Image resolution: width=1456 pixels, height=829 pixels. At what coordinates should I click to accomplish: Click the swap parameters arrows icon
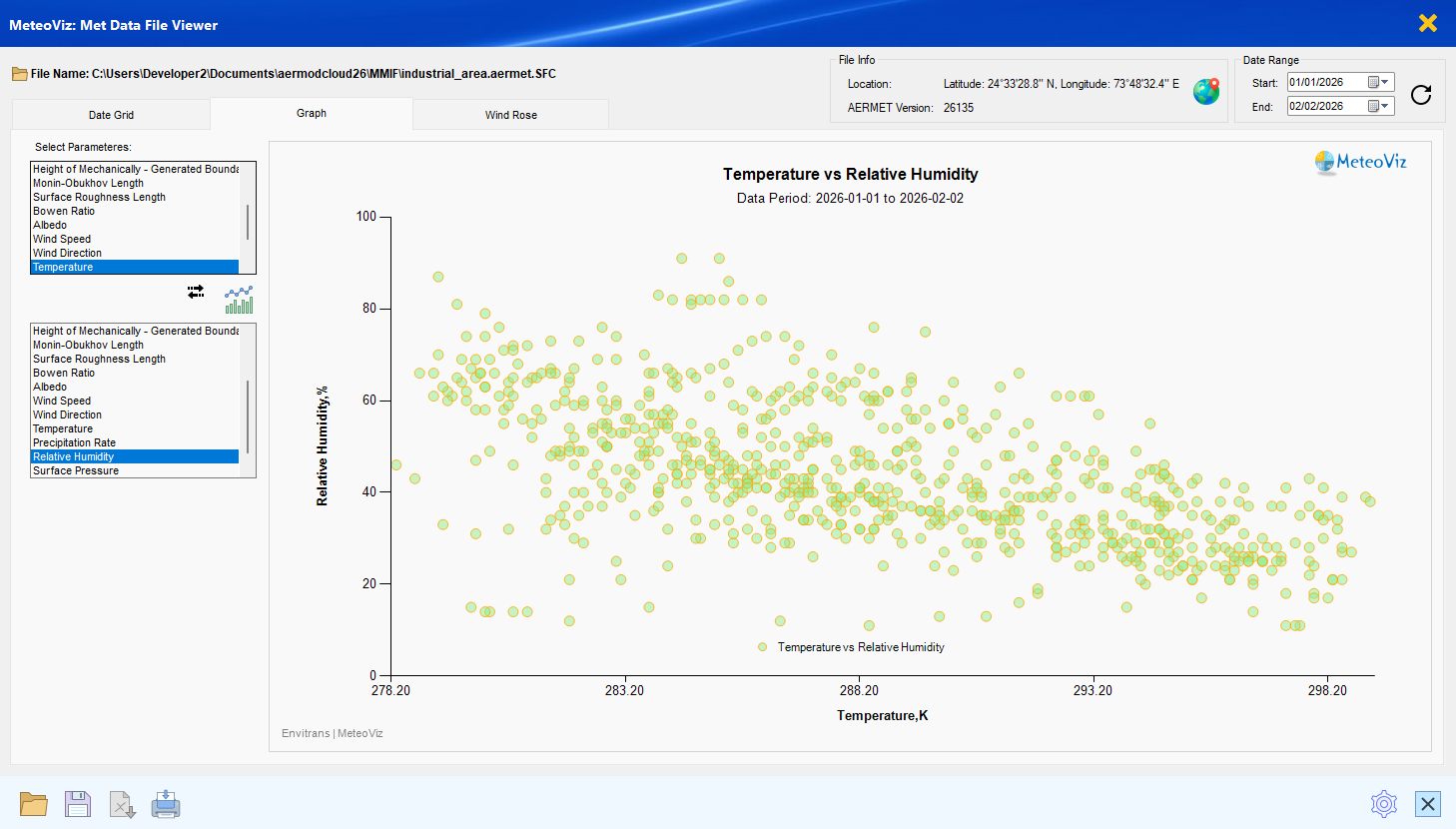point(196,292)
